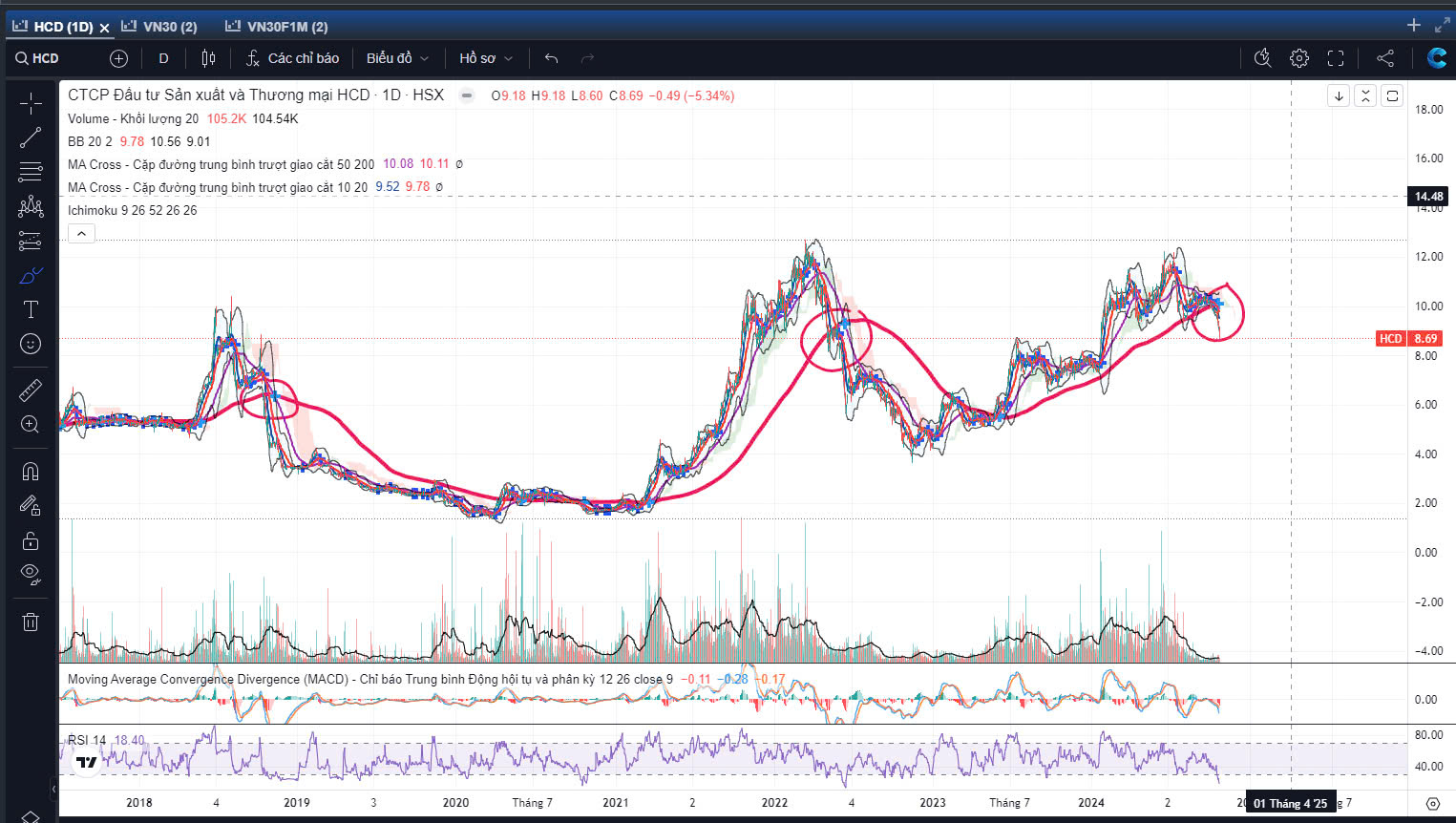Open chart settings gear in top toolbar
The width and height of the screenshot is (1456, 823).
click(x=1299, y=58)
